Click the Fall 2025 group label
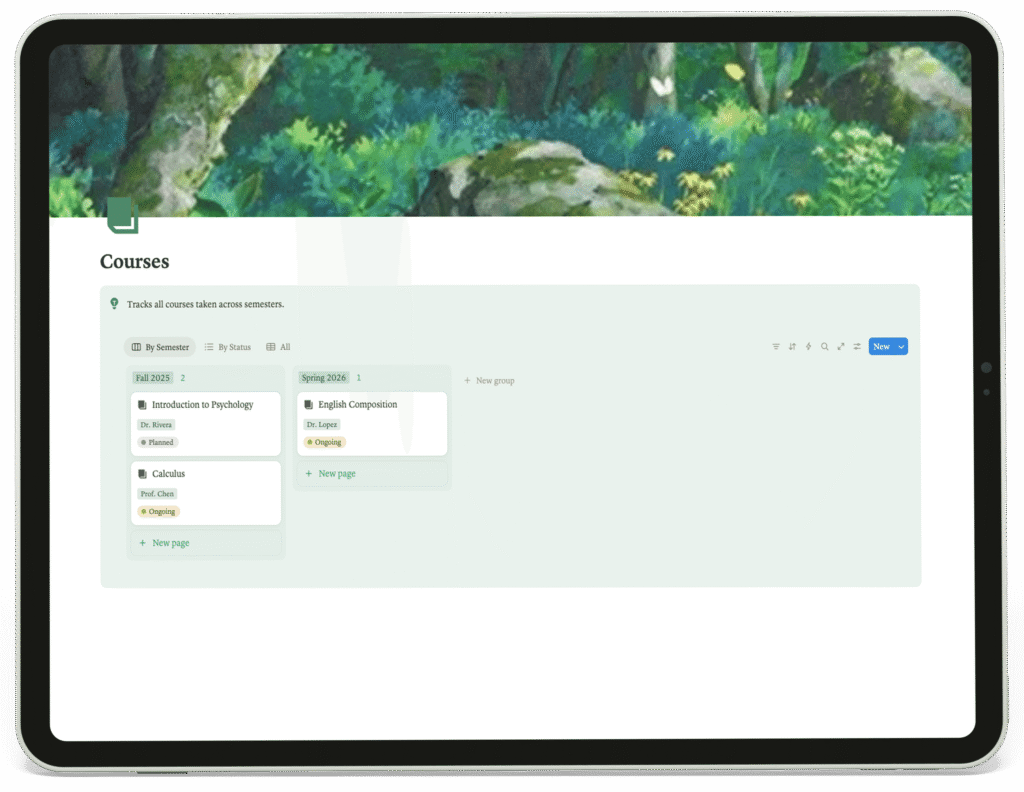 click(153, 378)
